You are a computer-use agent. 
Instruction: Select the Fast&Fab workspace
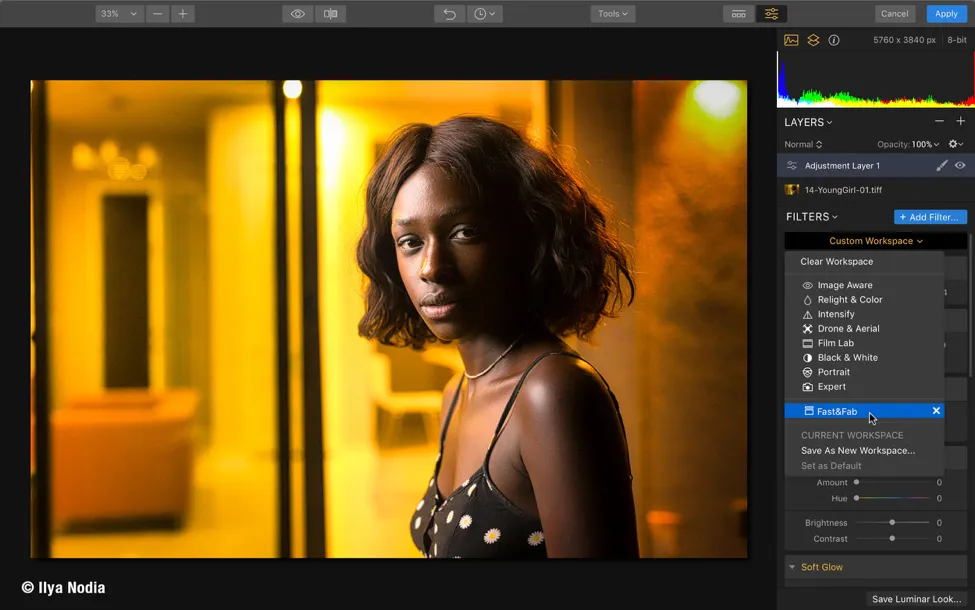(837, 411)
